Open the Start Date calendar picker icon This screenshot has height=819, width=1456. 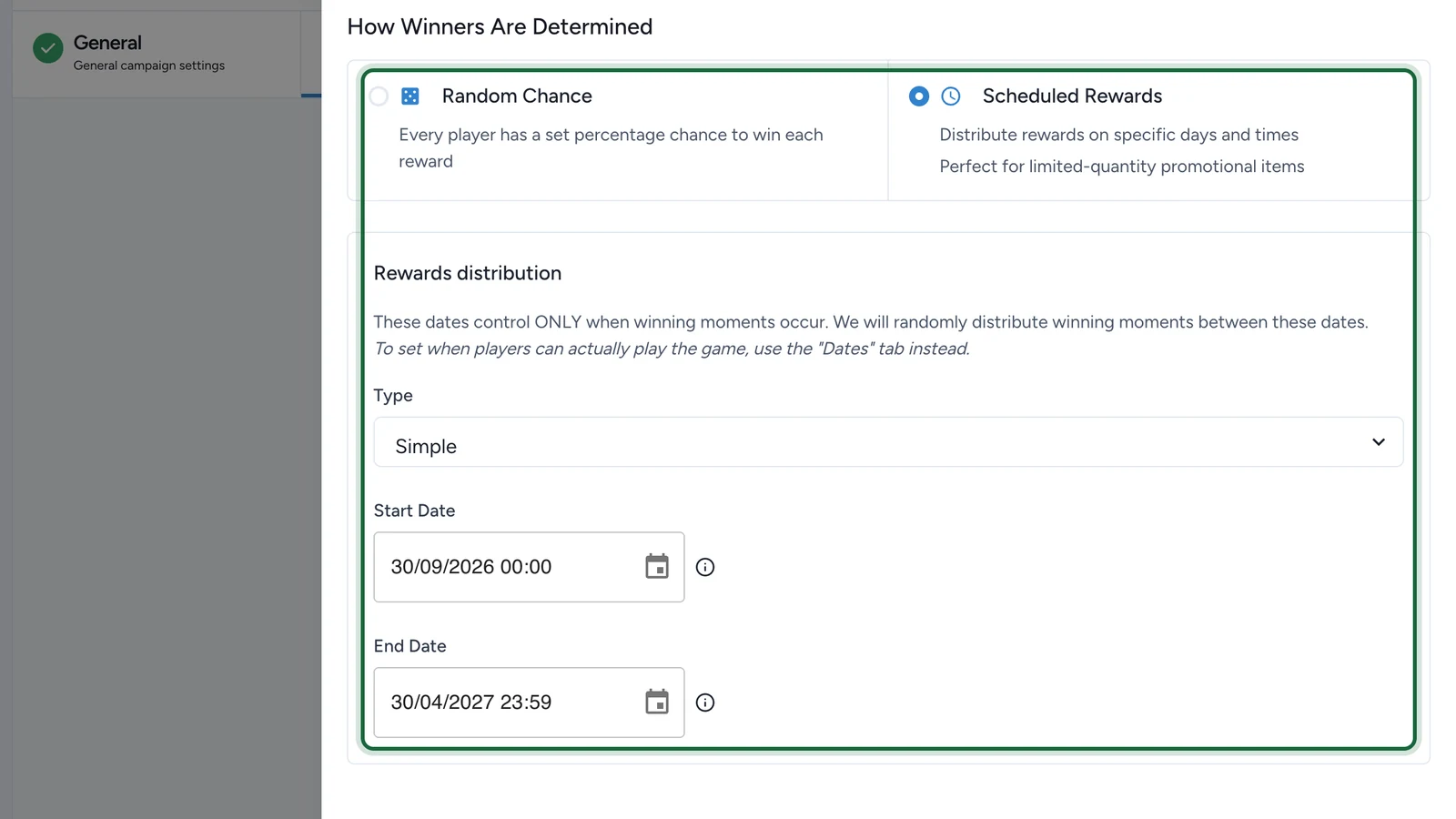(x=657, y=567)
